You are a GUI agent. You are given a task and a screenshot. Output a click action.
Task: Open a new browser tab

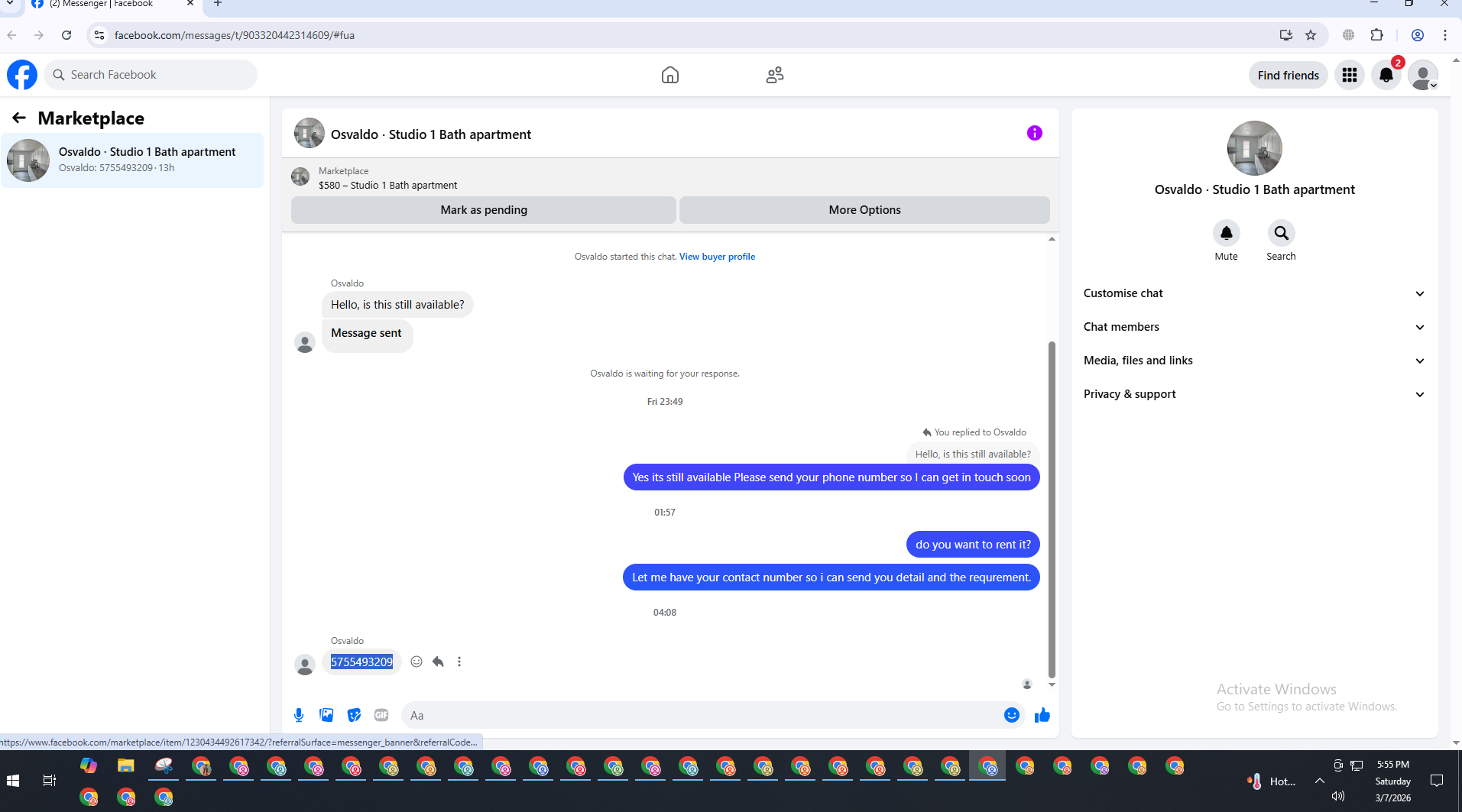point(218,5)
